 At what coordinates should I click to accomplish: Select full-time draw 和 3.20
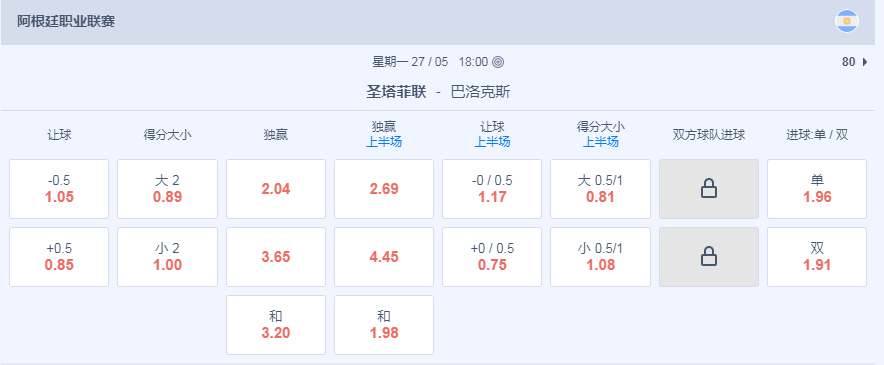coord(276,325)
